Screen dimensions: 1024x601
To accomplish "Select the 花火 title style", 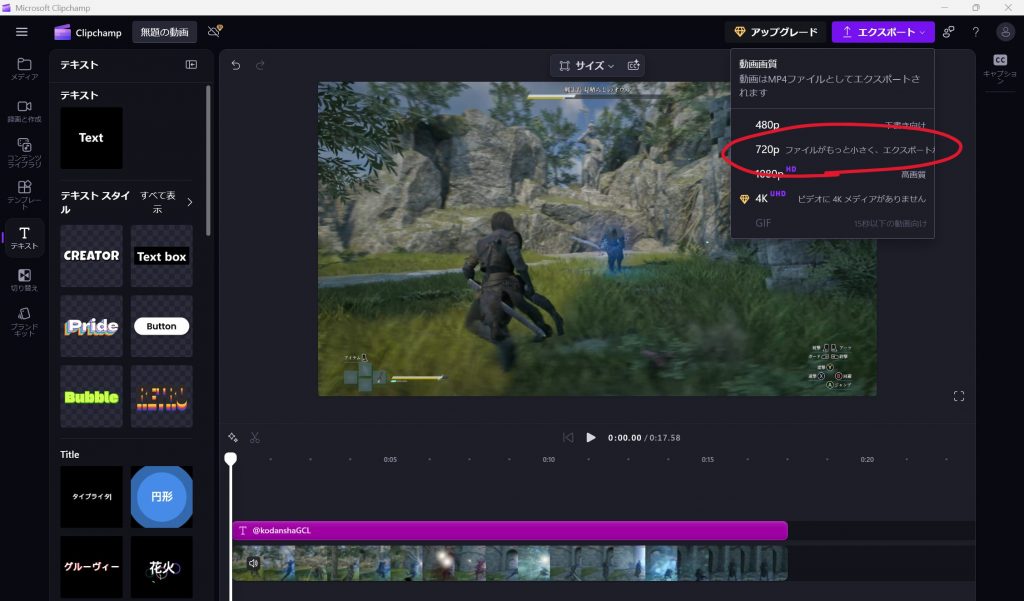I will coord(162,567).
